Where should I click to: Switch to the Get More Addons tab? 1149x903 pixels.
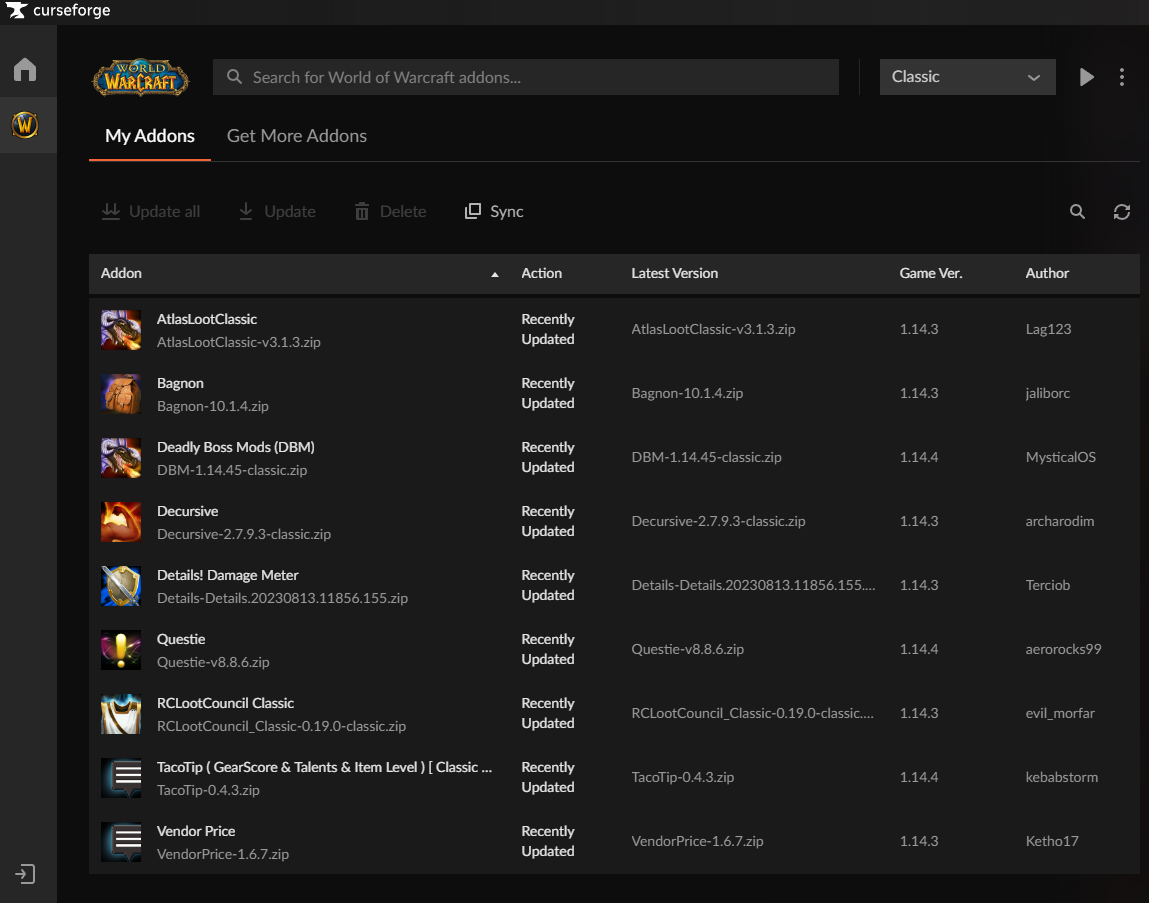click(297, 136)
